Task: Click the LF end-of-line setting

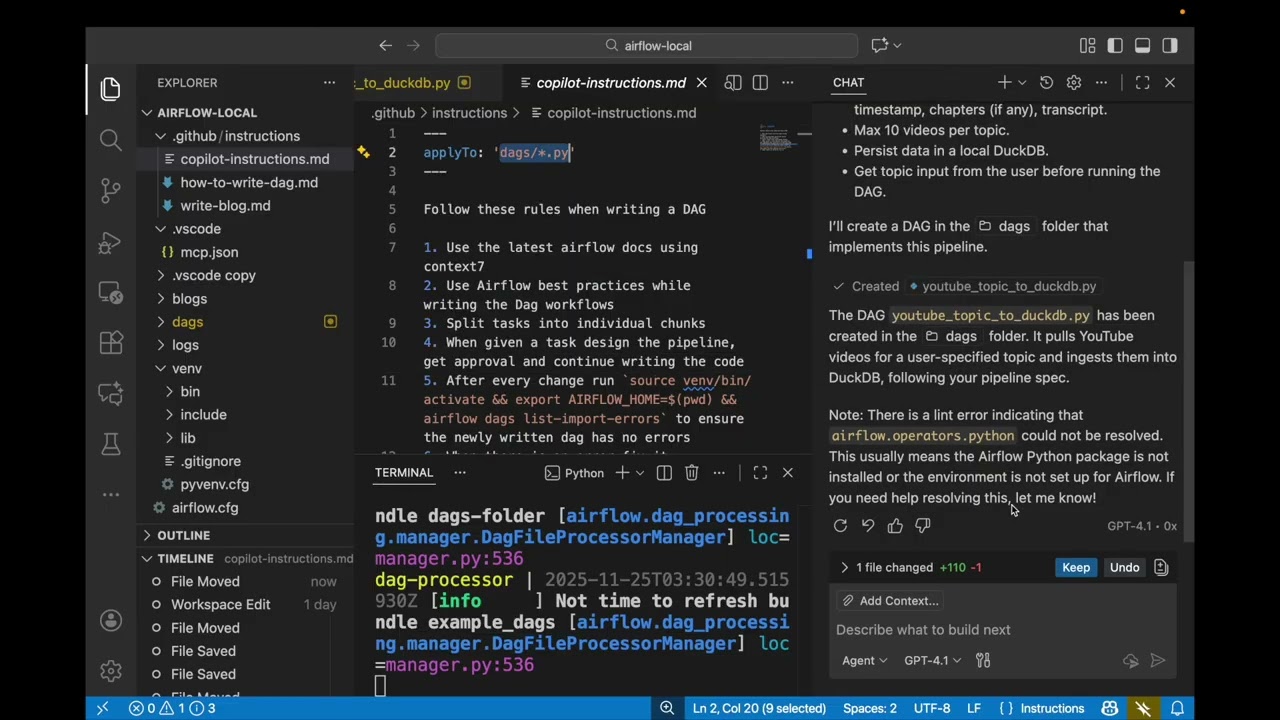Action: (974, 708)
